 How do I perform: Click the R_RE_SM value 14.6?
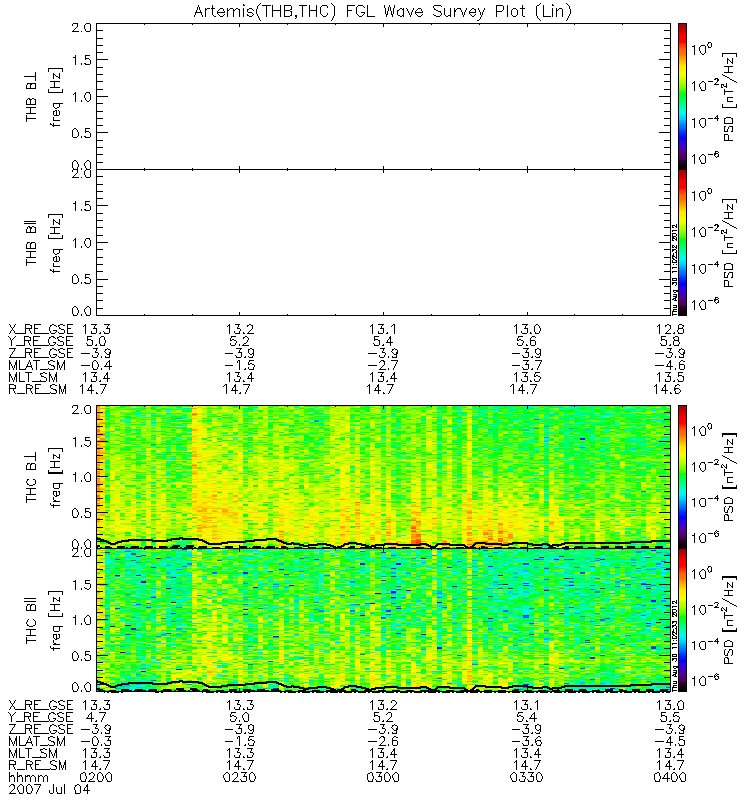[x=667, y=389]
